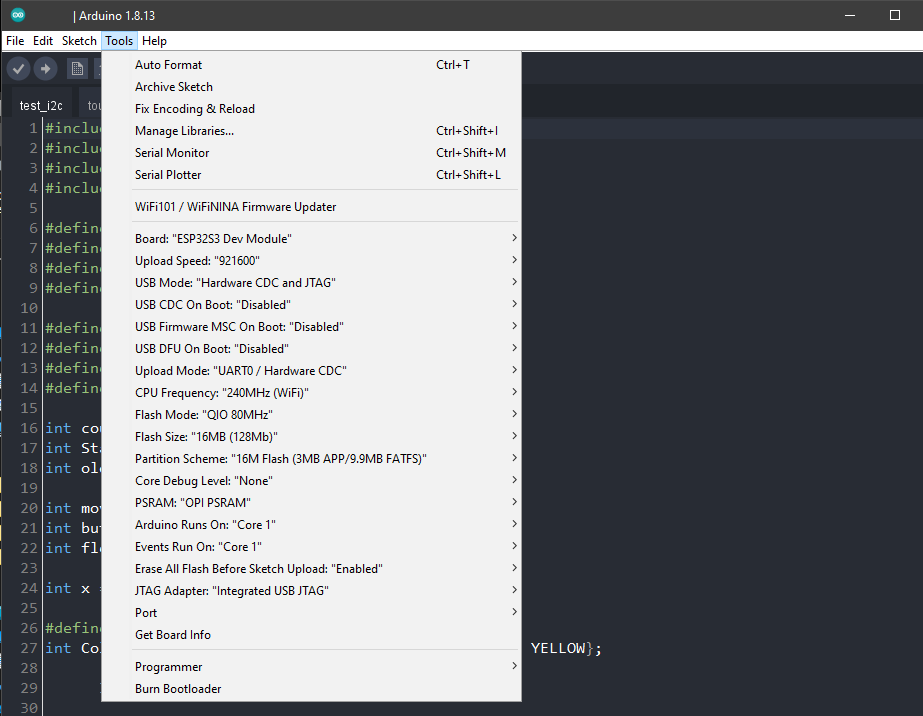Viewport: 923px width, 716px height.
Task: Open the Serial Monitor
Action: click(x=311, y=153)
